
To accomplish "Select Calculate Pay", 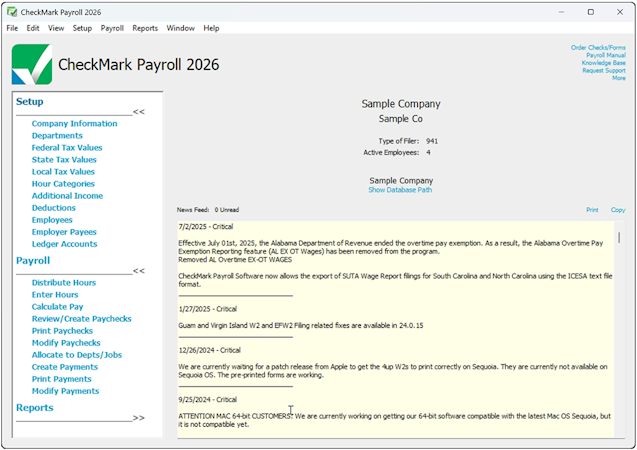I will pyautogui.click(x=57, y=307).
